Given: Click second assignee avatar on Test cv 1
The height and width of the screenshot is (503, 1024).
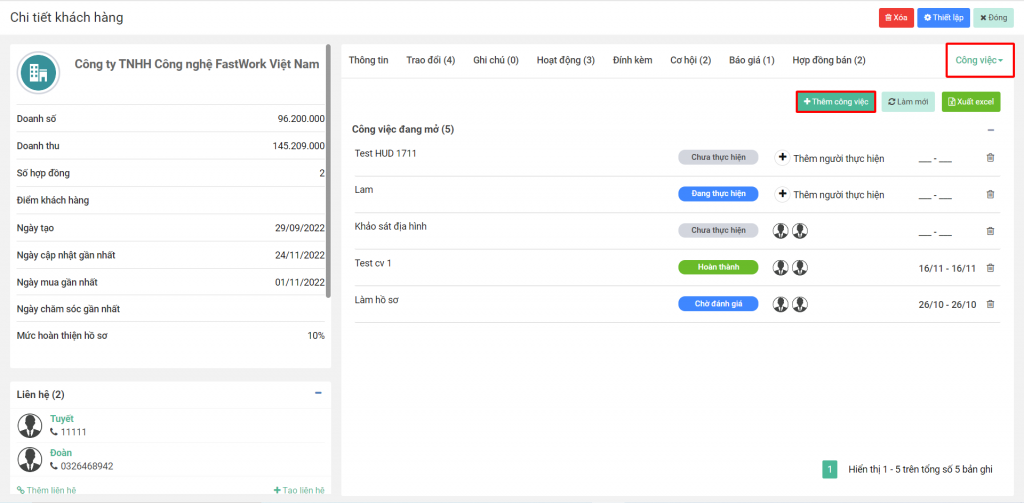Looking at the screenshot, I should coord(800,268).
